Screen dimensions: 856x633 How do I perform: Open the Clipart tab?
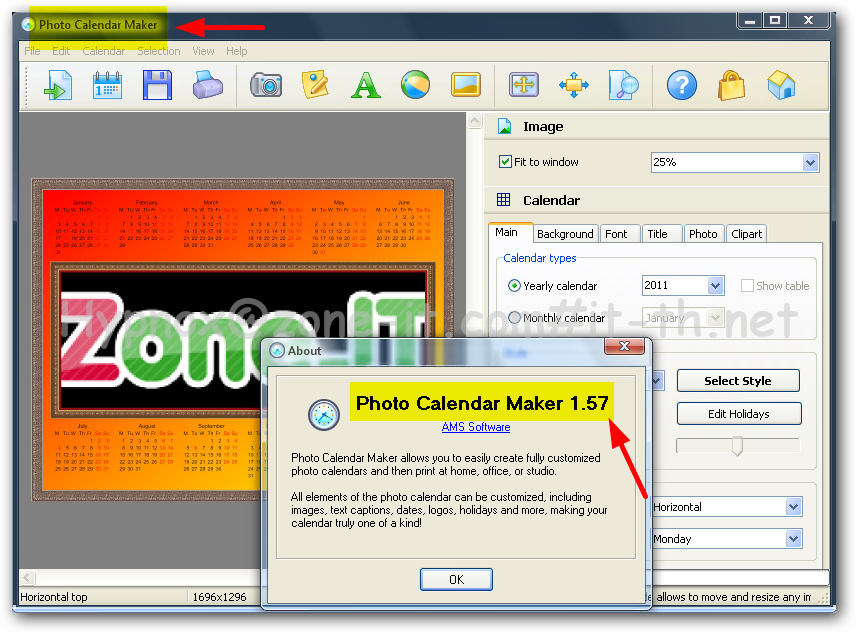(x=746, y=234)
